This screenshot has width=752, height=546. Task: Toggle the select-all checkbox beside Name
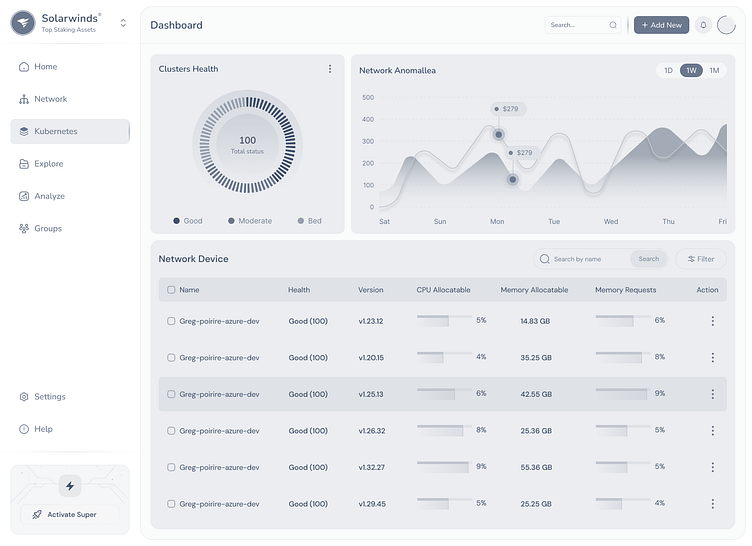[171, 290]
